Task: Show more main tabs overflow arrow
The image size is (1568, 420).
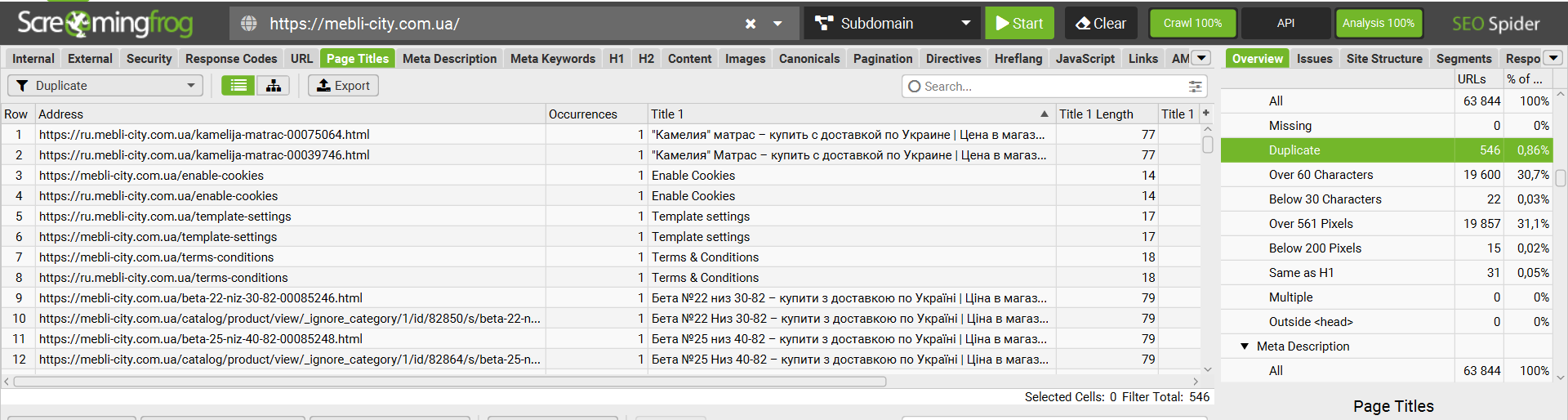Action: [x=1201, y=58]
